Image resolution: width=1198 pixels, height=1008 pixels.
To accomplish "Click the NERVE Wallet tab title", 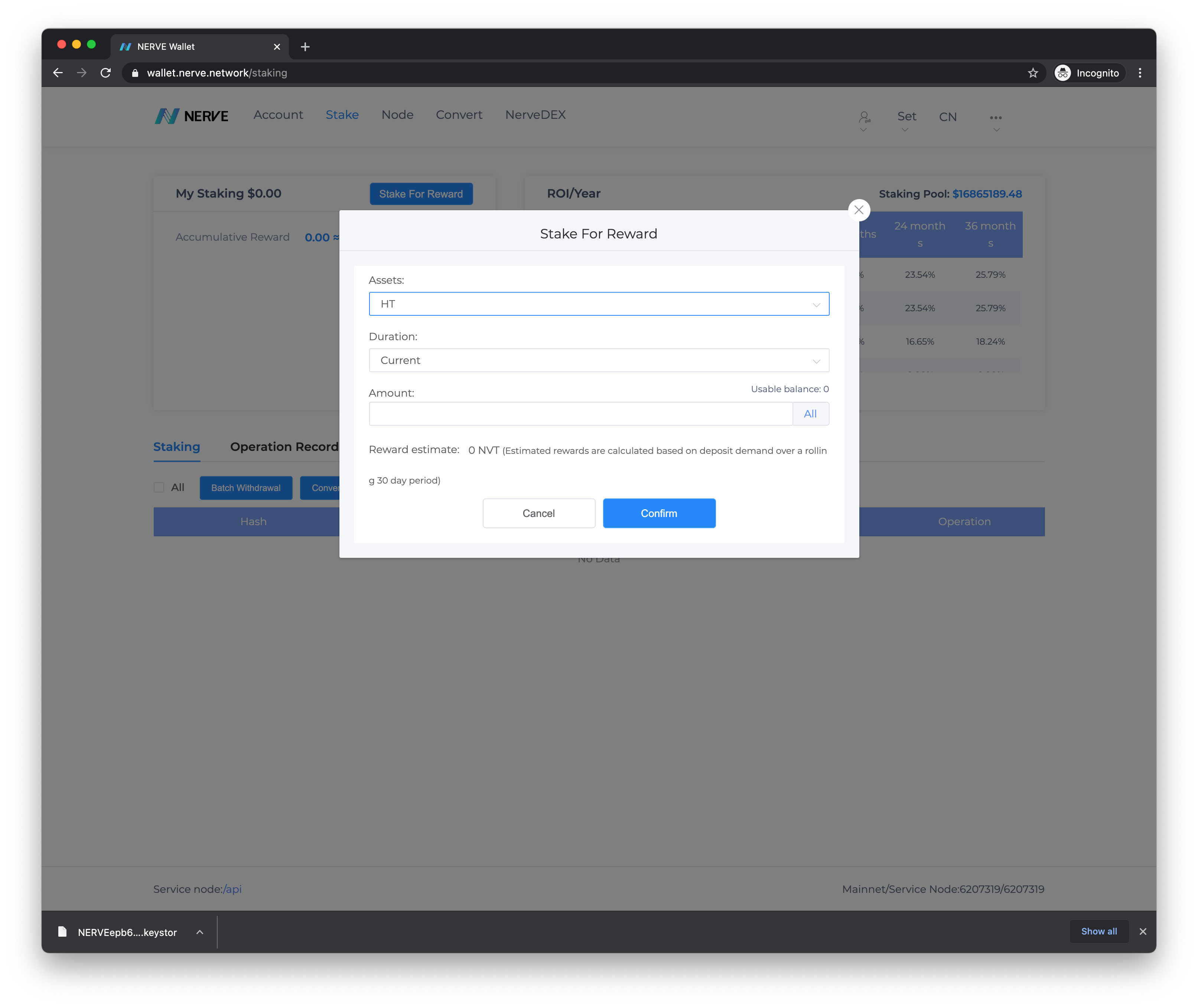I will pos(166,47).
